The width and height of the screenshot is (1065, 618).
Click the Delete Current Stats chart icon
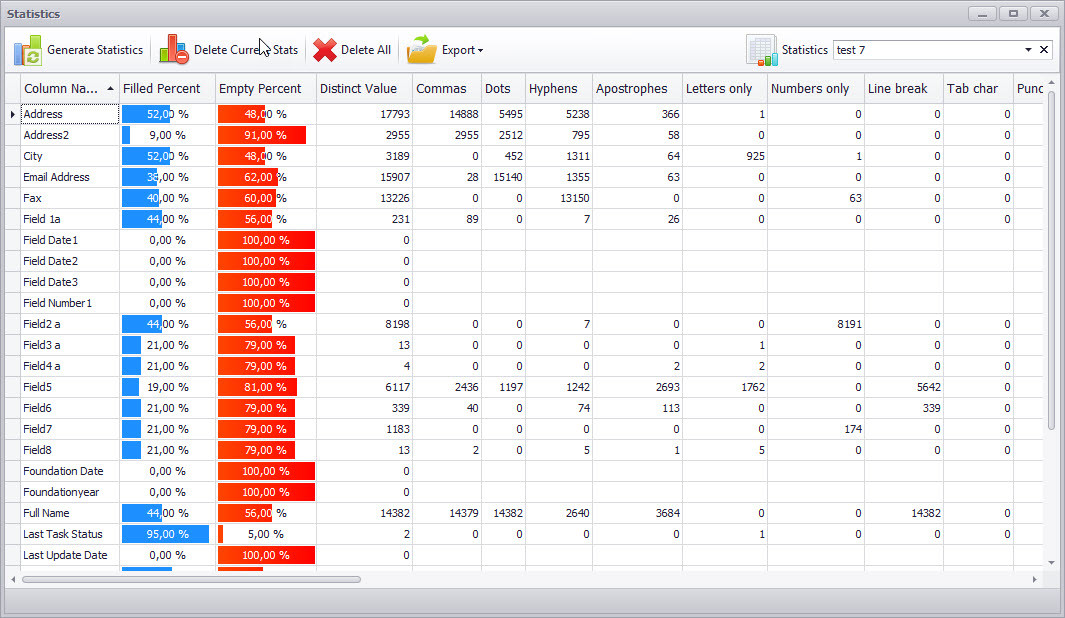point(174,50)
